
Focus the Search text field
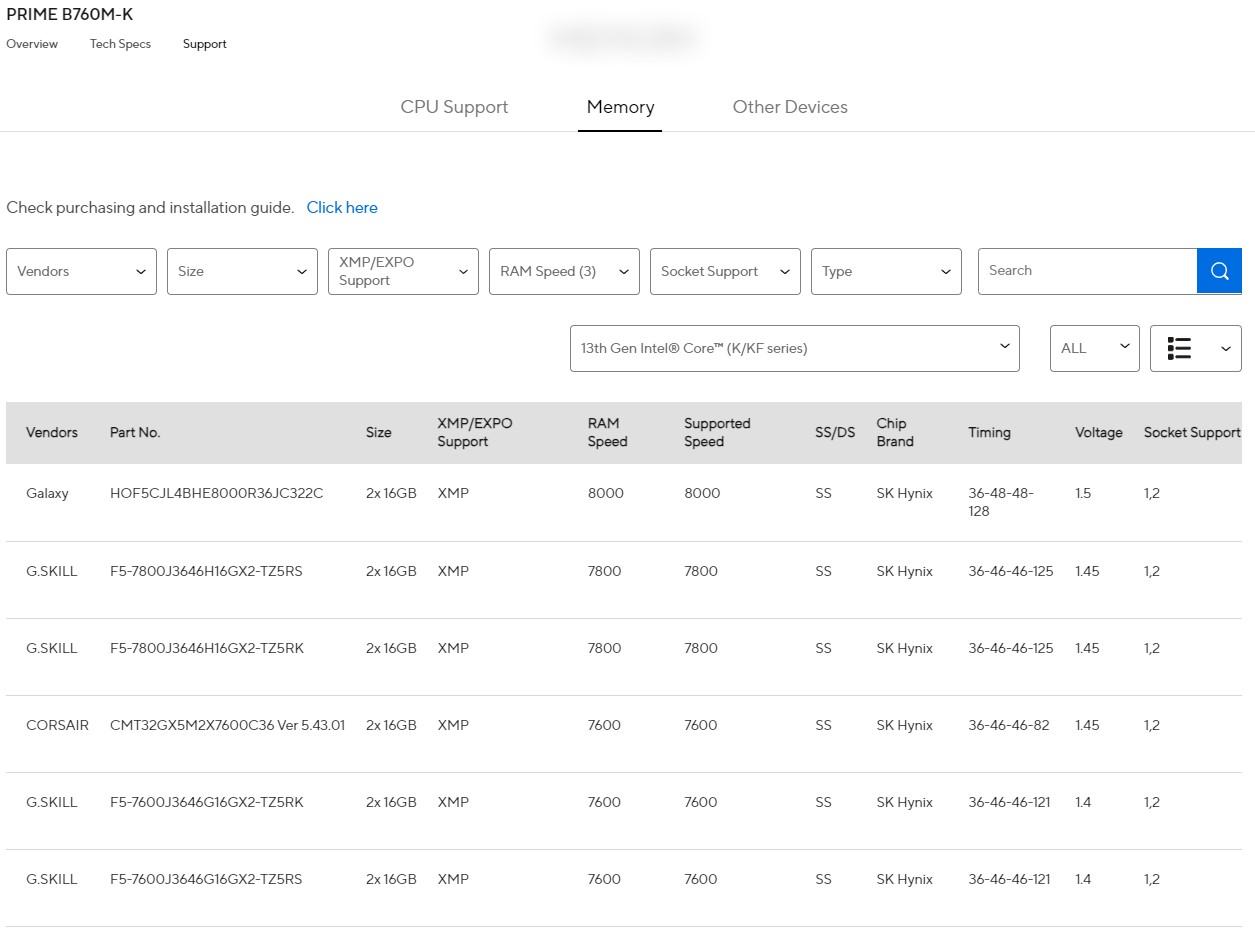click(x=1087, y=271)
